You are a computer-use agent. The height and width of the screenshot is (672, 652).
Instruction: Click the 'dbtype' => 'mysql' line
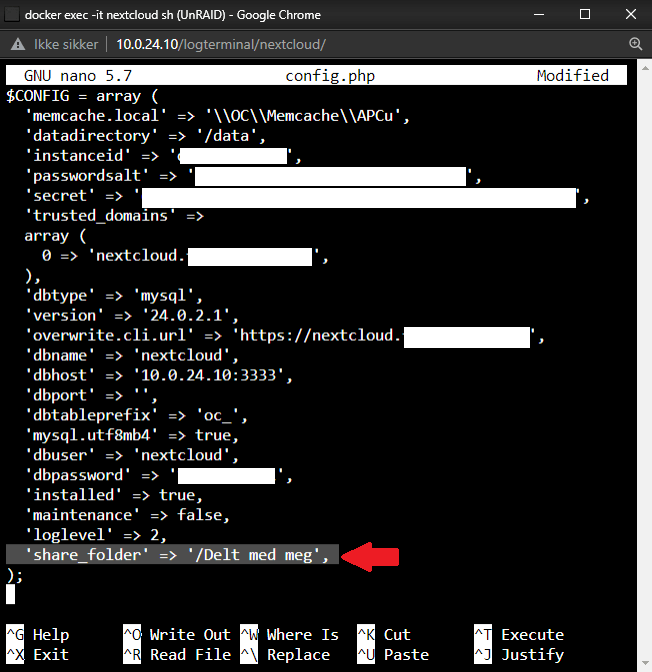tap(114, 296)
